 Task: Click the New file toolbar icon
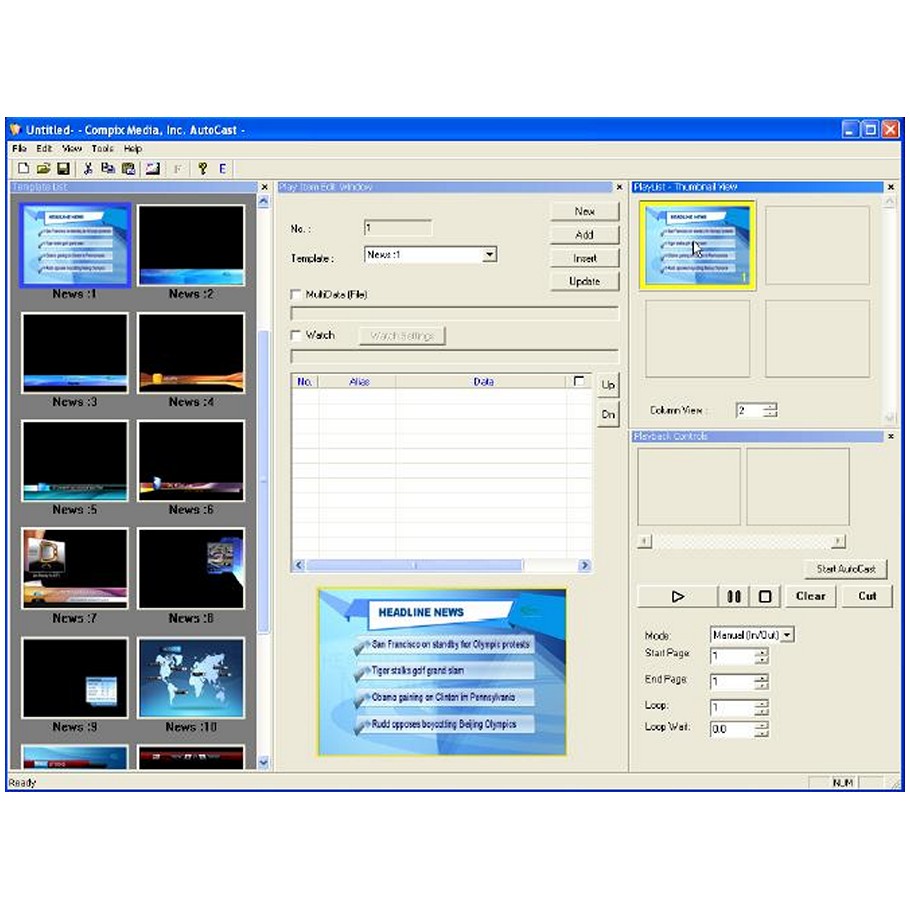coord(23,169)
